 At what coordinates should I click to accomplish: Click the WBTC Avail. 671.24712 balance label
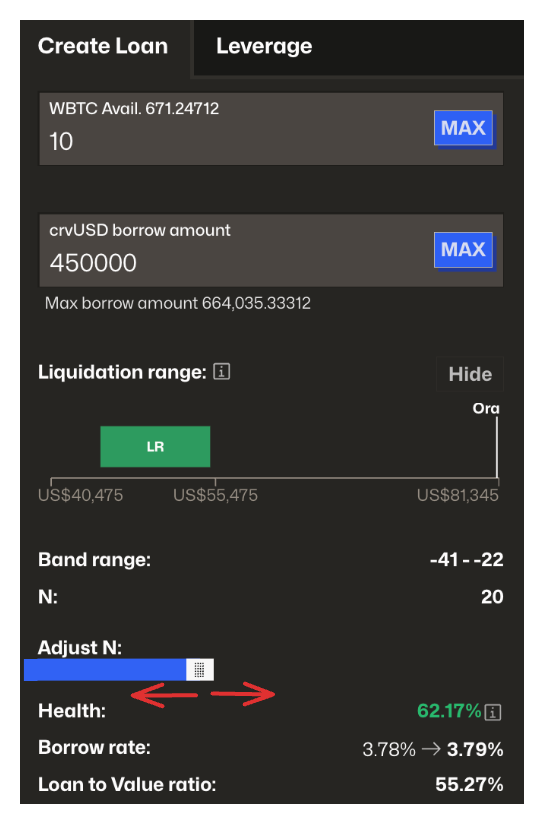[x=134, y=108]
